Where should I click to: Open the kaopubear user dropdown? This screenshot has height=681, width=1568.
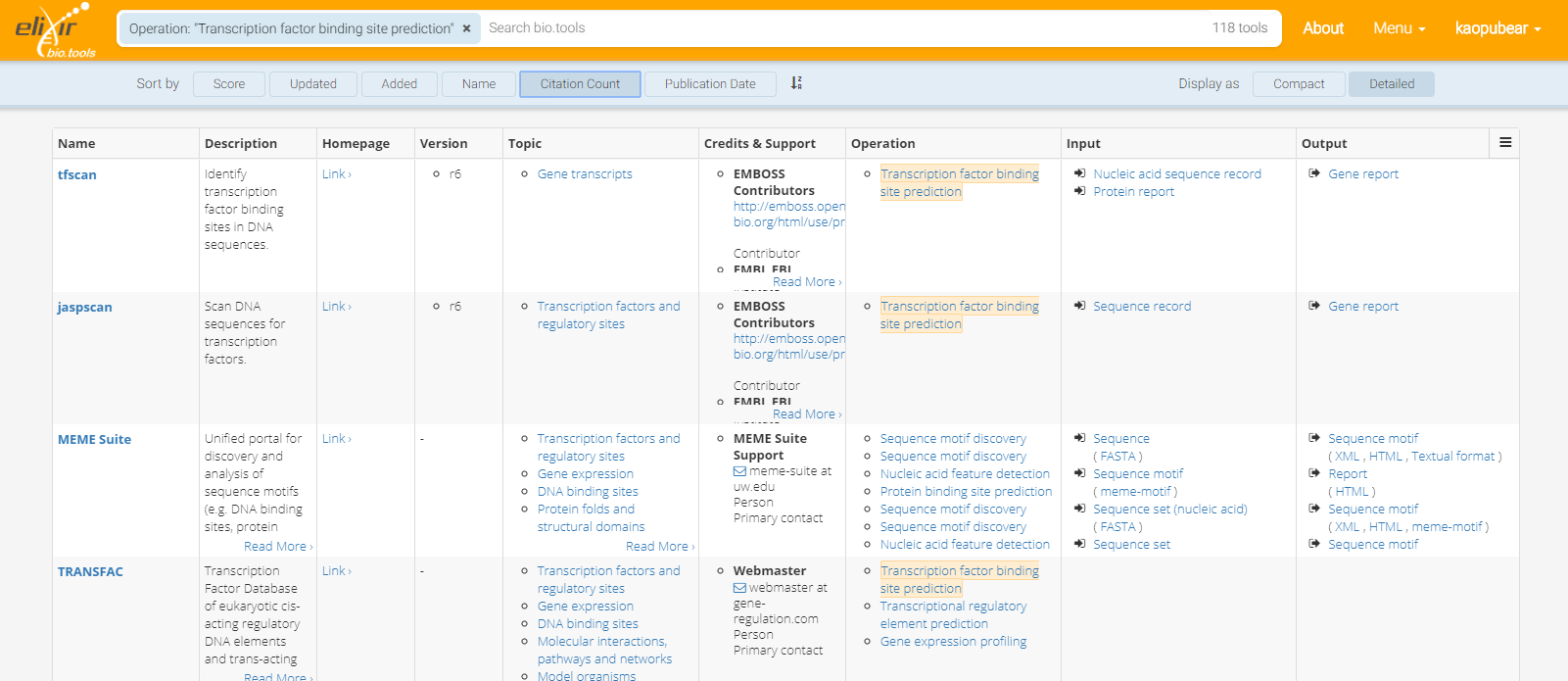(x=1497, y=28)
